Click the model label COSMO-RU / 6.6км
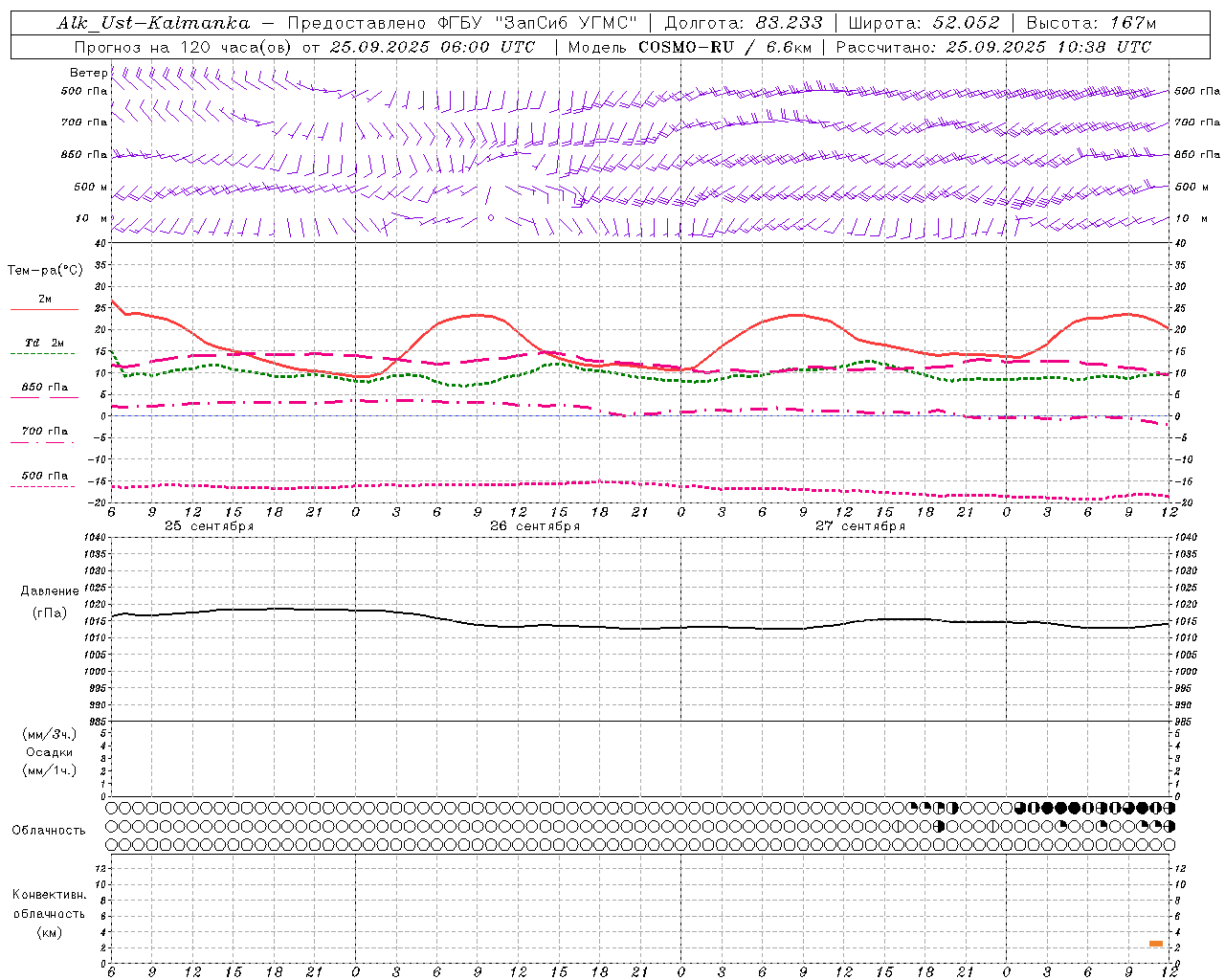Image resolution: width=1225 pixels, height=980 pixels. (724, 47)
